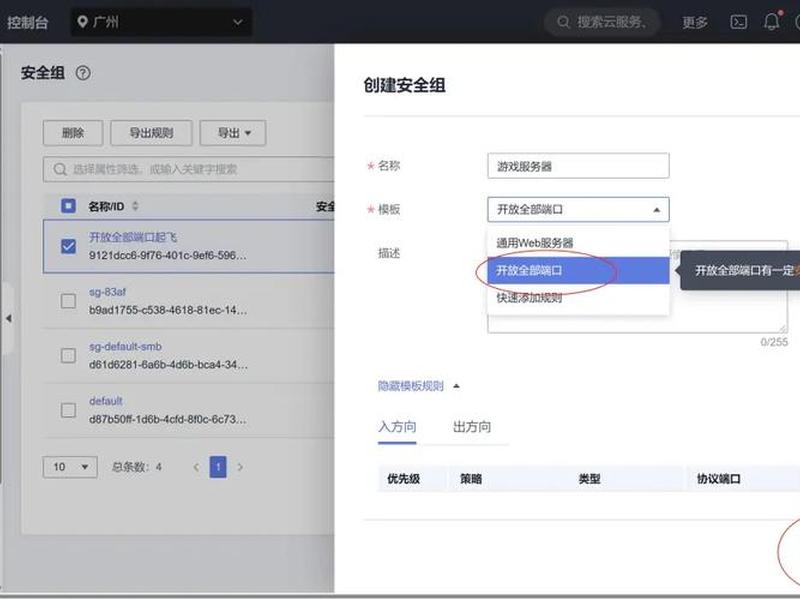Go to previous page arrow
The image size is (800, 600).
[196, 467]
